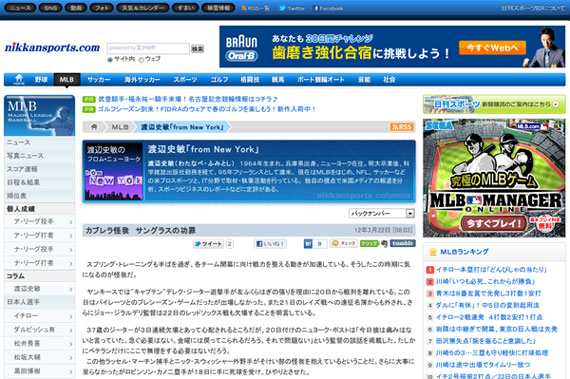Image resolution: width=570 pixels, height=379 pixels.
Task: Open the ranking 1 article about イチロー
Action: (491, 270)
